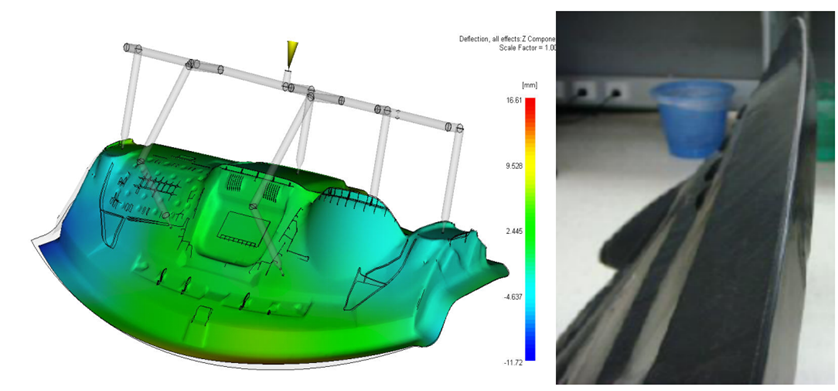Click the 2.445 legend value
This screenshot has width=838, height=391.
(515, 231)
